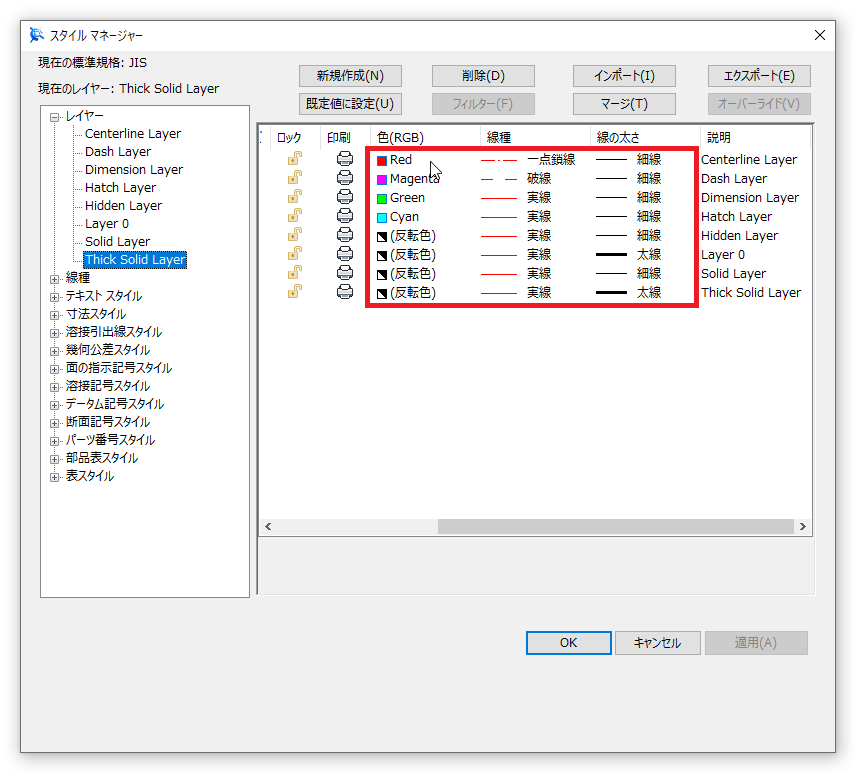Collapse the レイヤー tree node
The height and width of the screenshot is (773, 856).
[x=56, y=116]
